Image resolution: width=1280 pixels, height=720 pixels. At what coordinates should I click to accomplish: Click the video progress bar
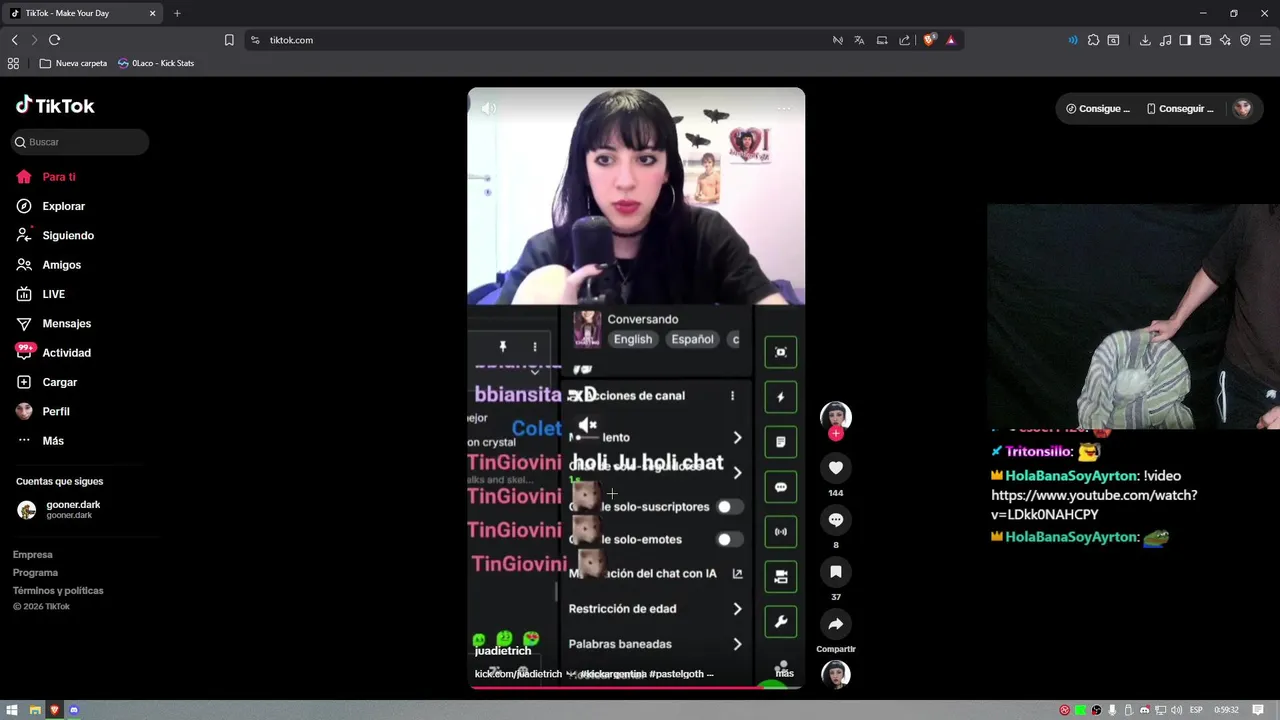(636, 687)
